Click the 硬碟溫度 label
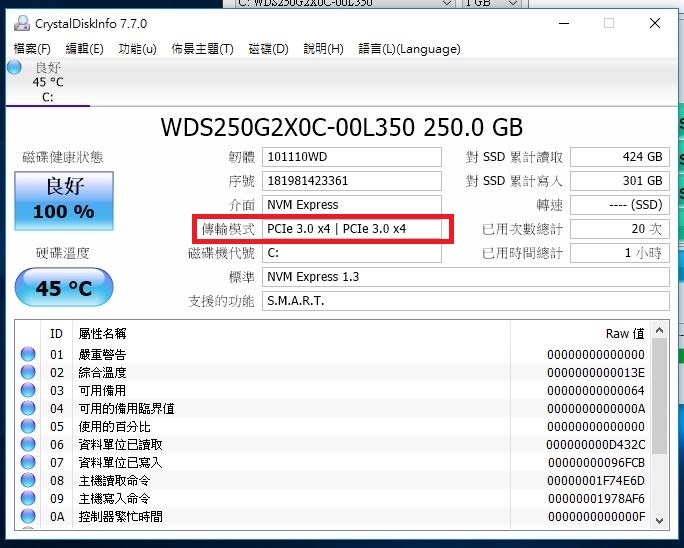684x548 pixels. pyautogui.click(x=63, y=253)
